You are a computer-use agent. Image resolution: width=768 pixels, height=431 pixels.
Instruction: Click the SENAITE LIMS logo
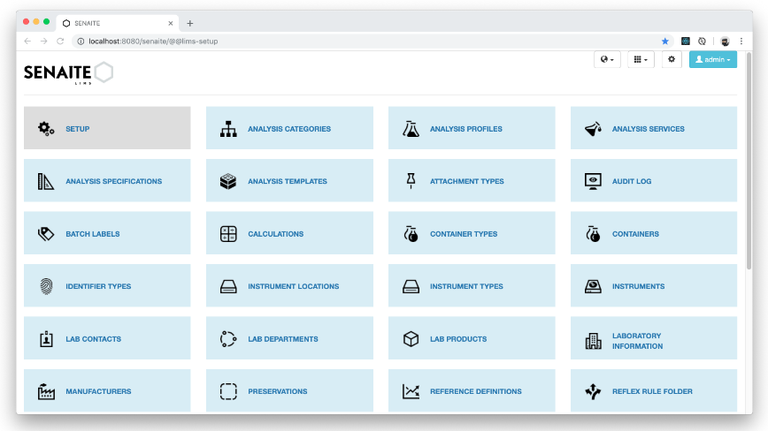[x=68, y=73]
